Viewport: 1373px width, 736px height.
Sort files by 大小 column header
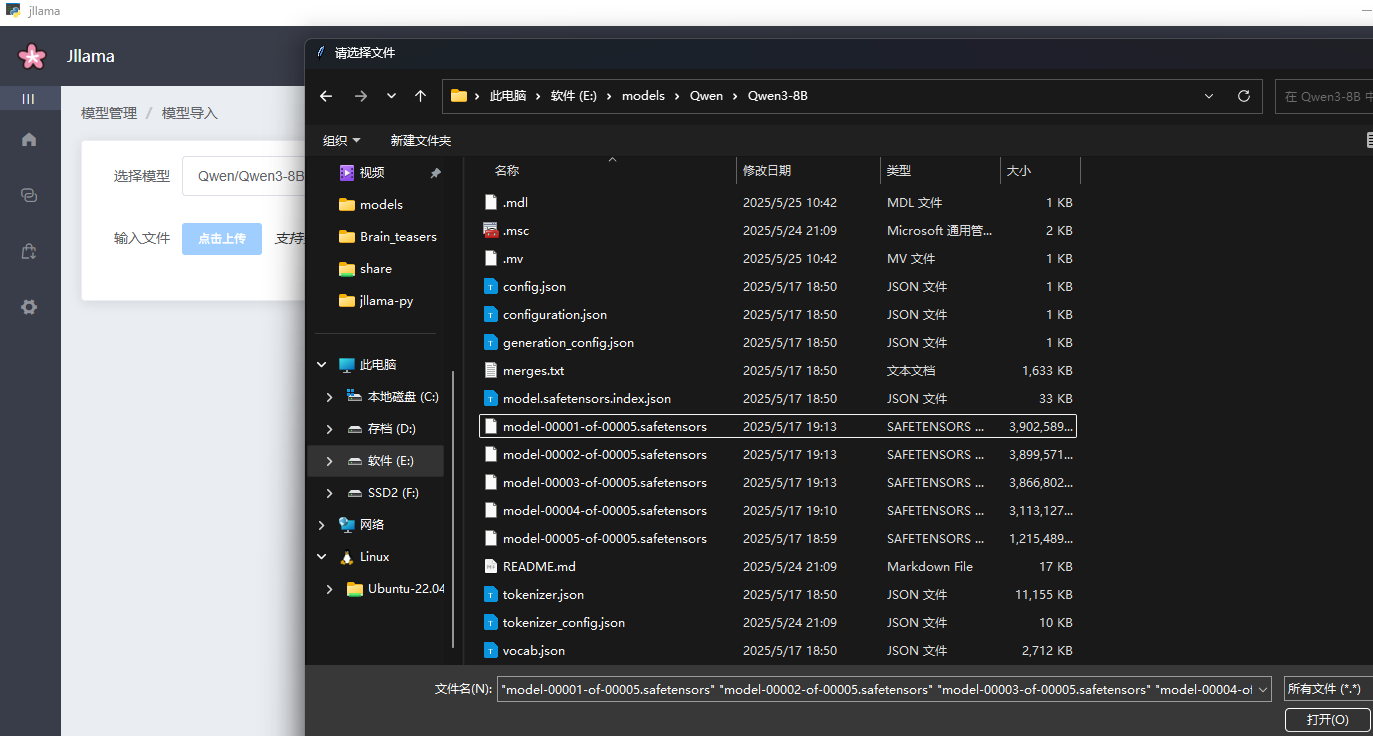point(1018,171)
